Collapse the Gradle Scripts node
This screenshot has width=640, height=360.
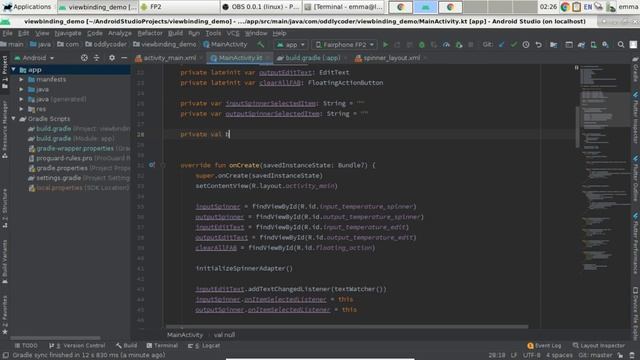(13, 119)
